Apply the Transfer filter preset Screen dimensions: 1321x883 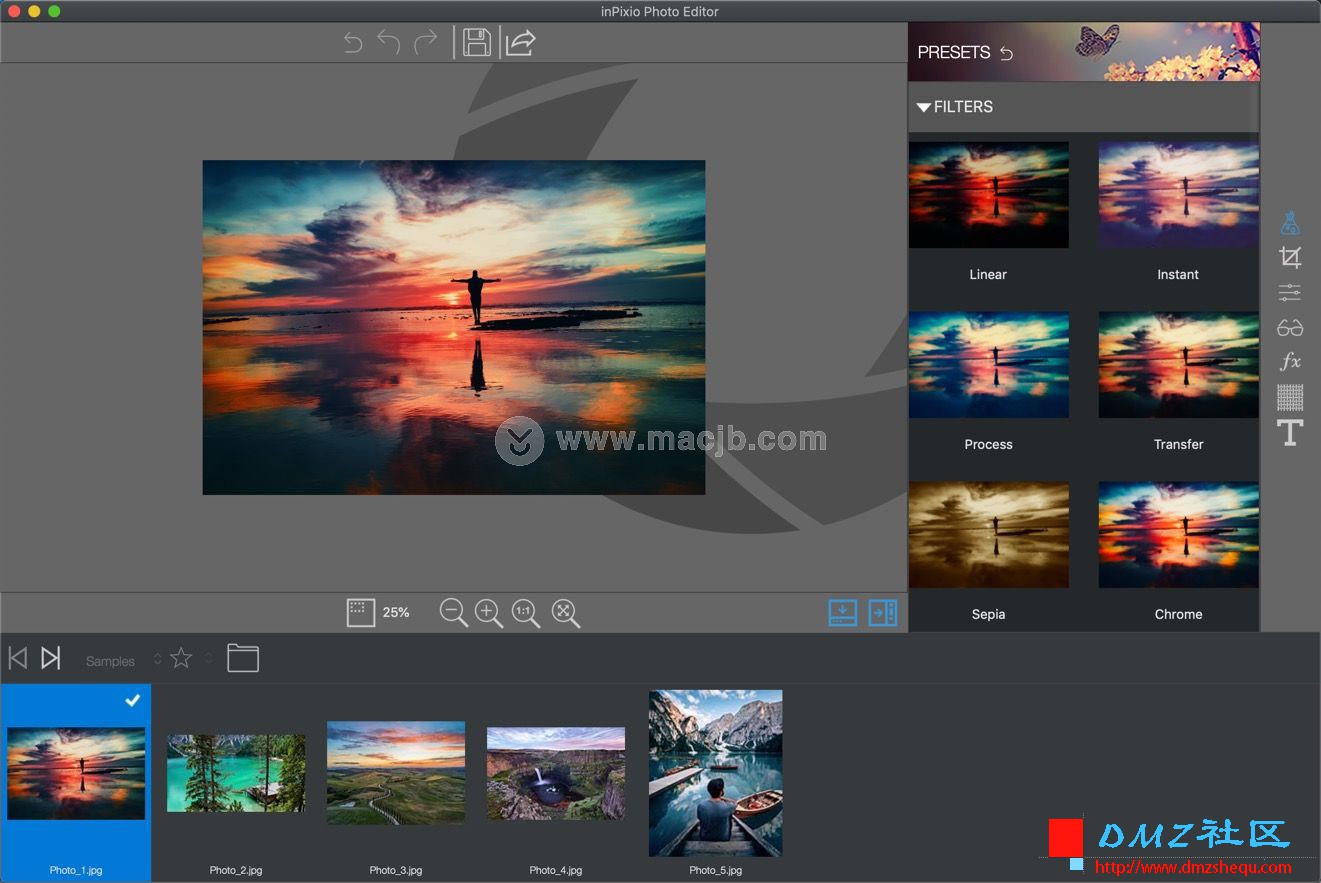(1179, 365)
